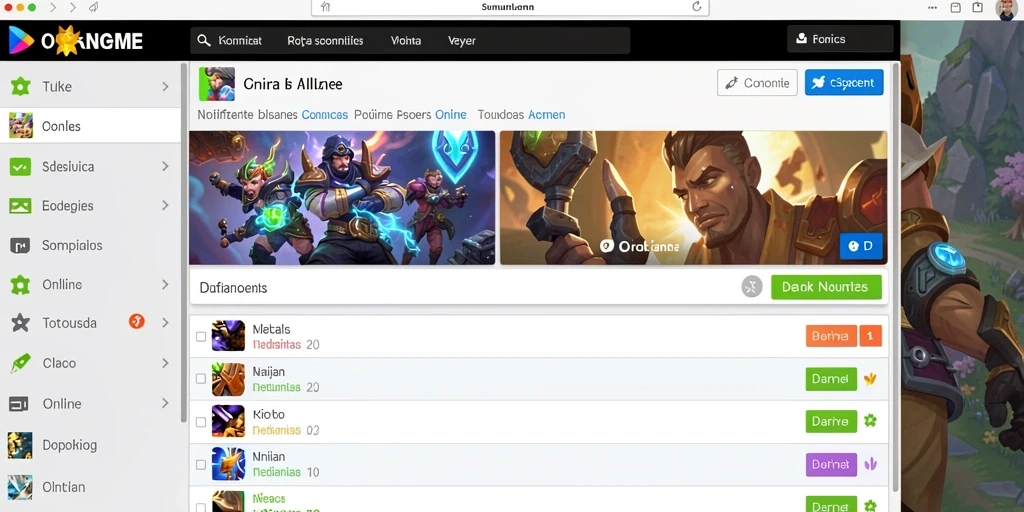Open the Totousda star icon
Image resolution: width=1024 pixels, height=512 pixels.
click(20, 323)
